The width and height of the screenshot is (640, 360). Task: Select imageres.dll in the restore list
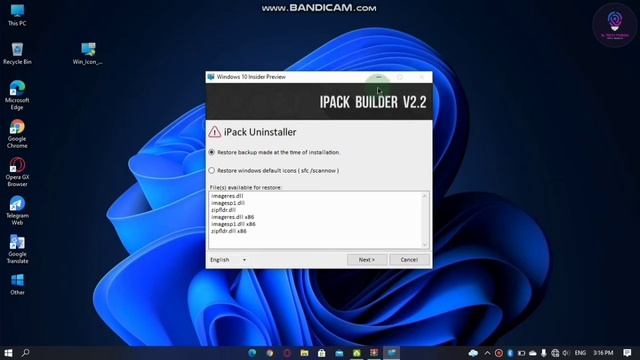[x=227, y=196]
